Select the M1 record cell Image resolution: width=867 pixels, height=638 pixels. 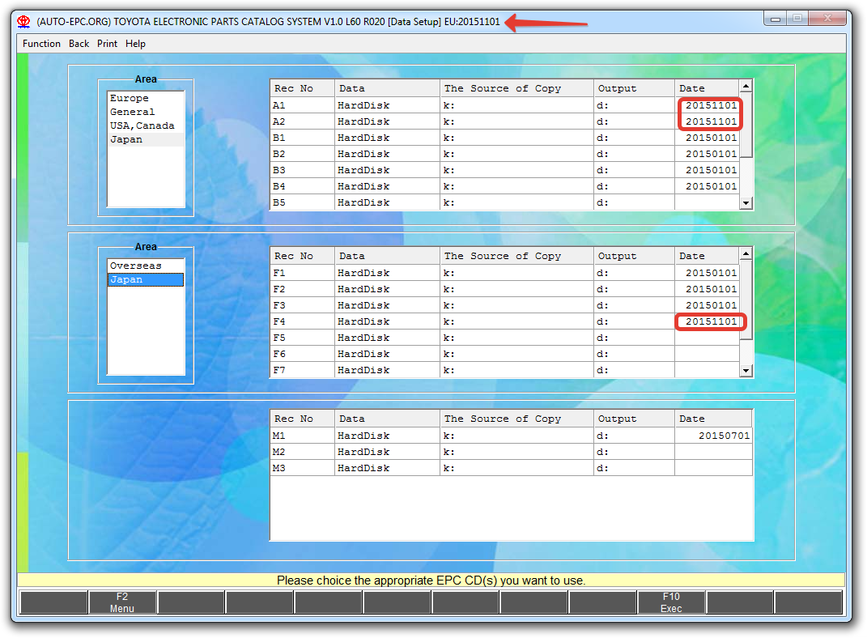point(302,436)
